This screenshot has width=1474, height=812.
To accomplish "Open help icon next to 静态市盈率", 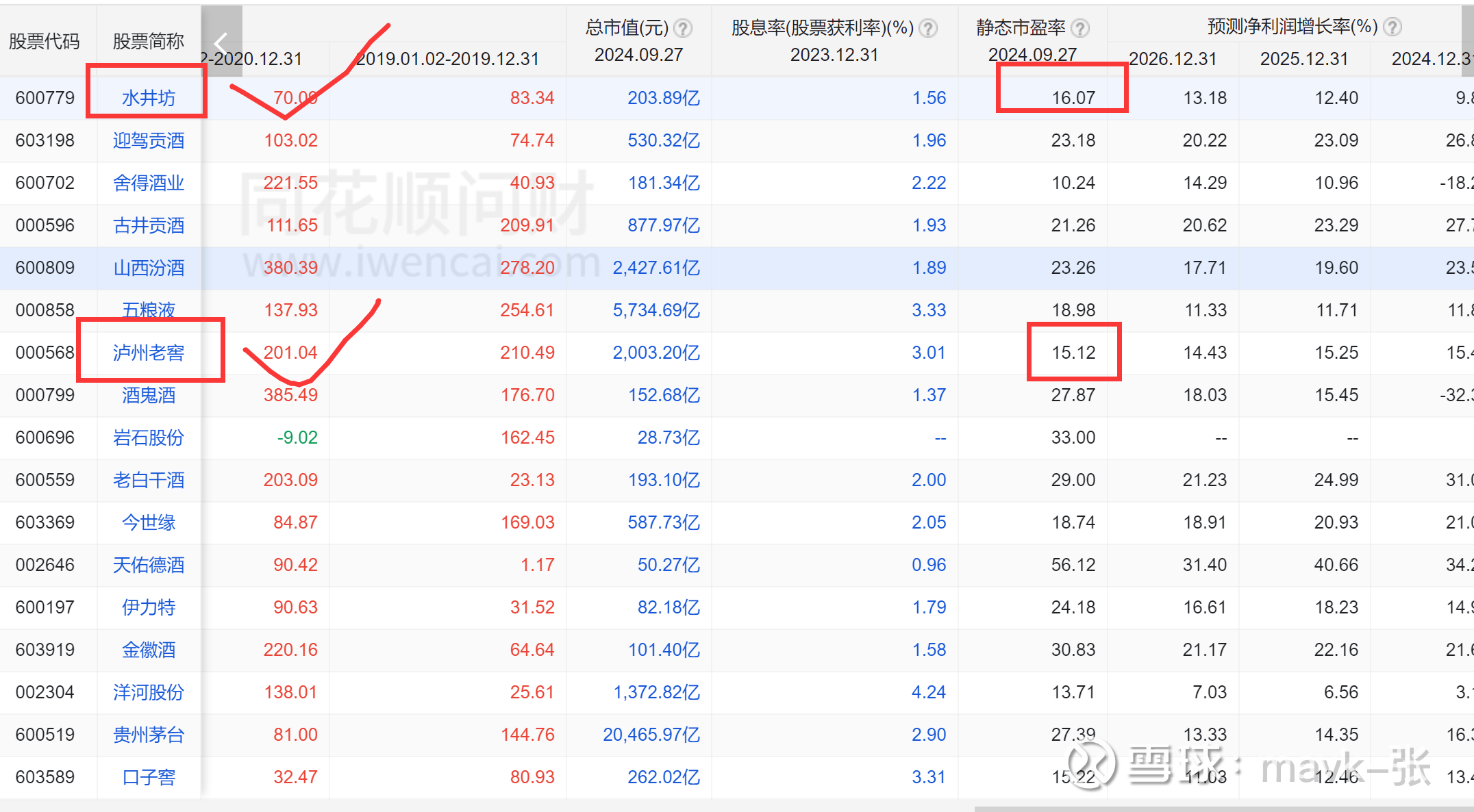I will [1080, 28].
